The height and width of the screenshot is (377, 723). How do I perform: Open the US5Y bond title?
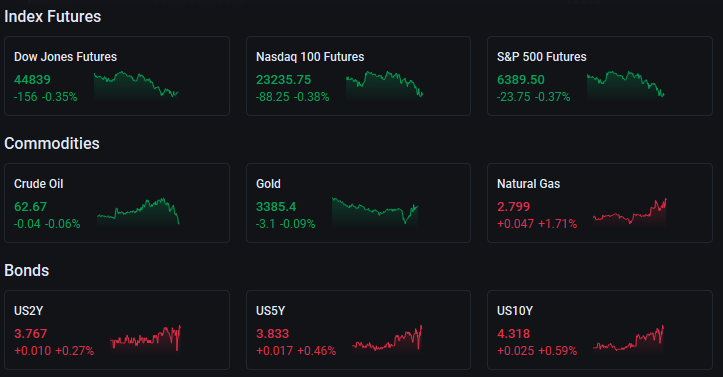click(x=271, y=311)
